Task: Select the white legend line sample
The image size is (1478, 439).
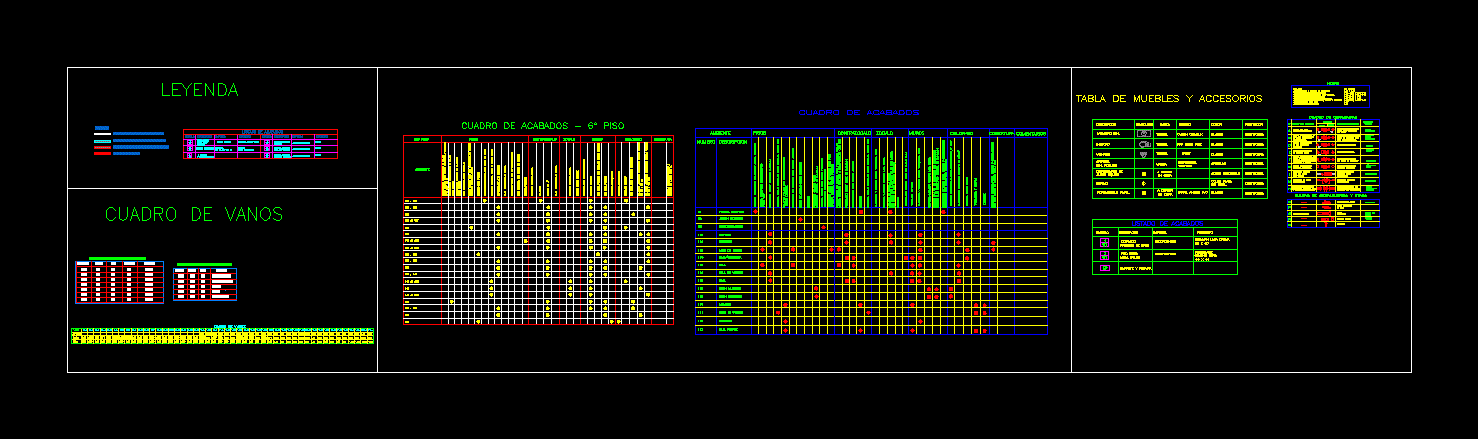Action: (x=102, y=134)
